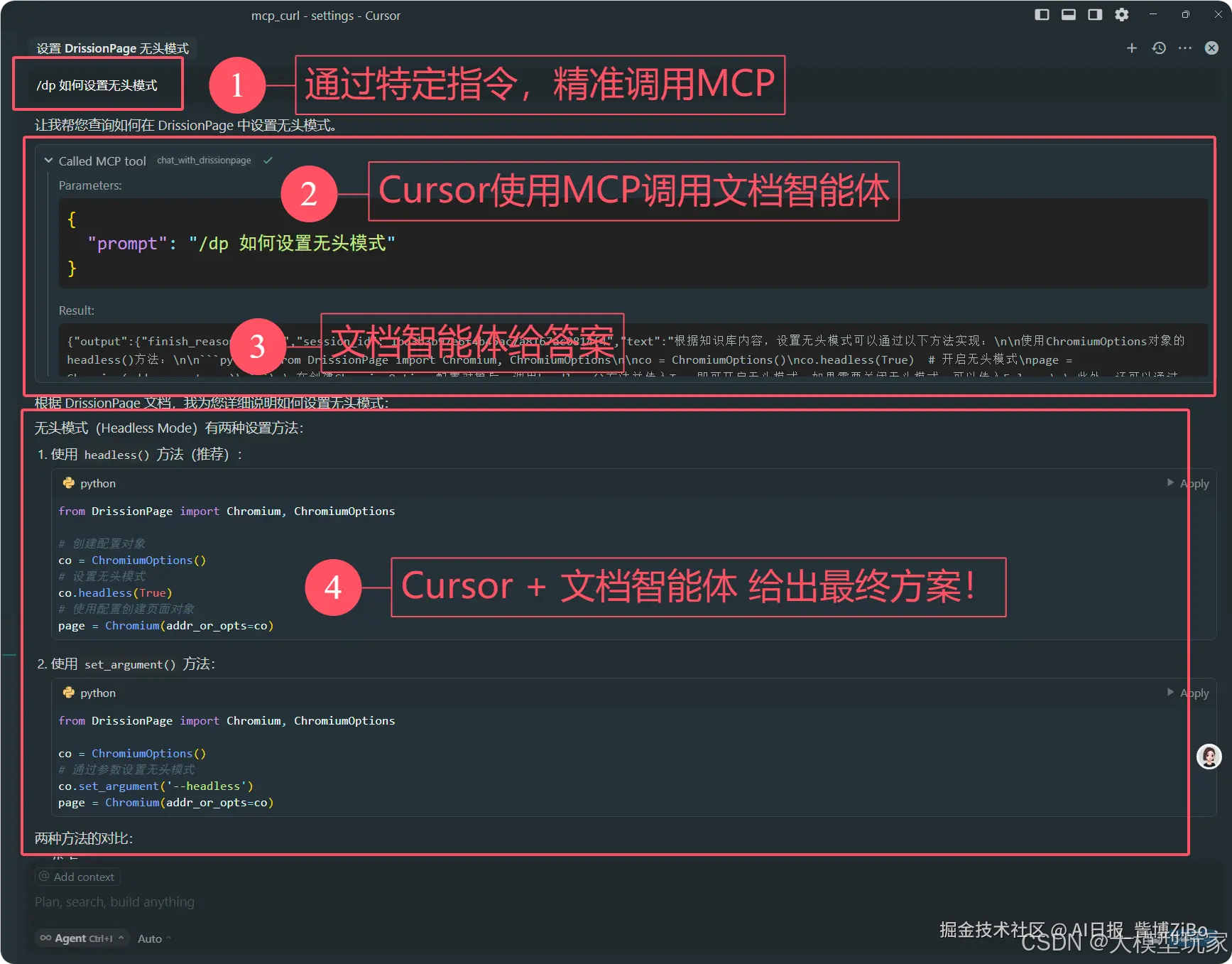Select the /dp 如何设置无头模式 tab
1232x964 pixels.
click(x=98, y=85)
